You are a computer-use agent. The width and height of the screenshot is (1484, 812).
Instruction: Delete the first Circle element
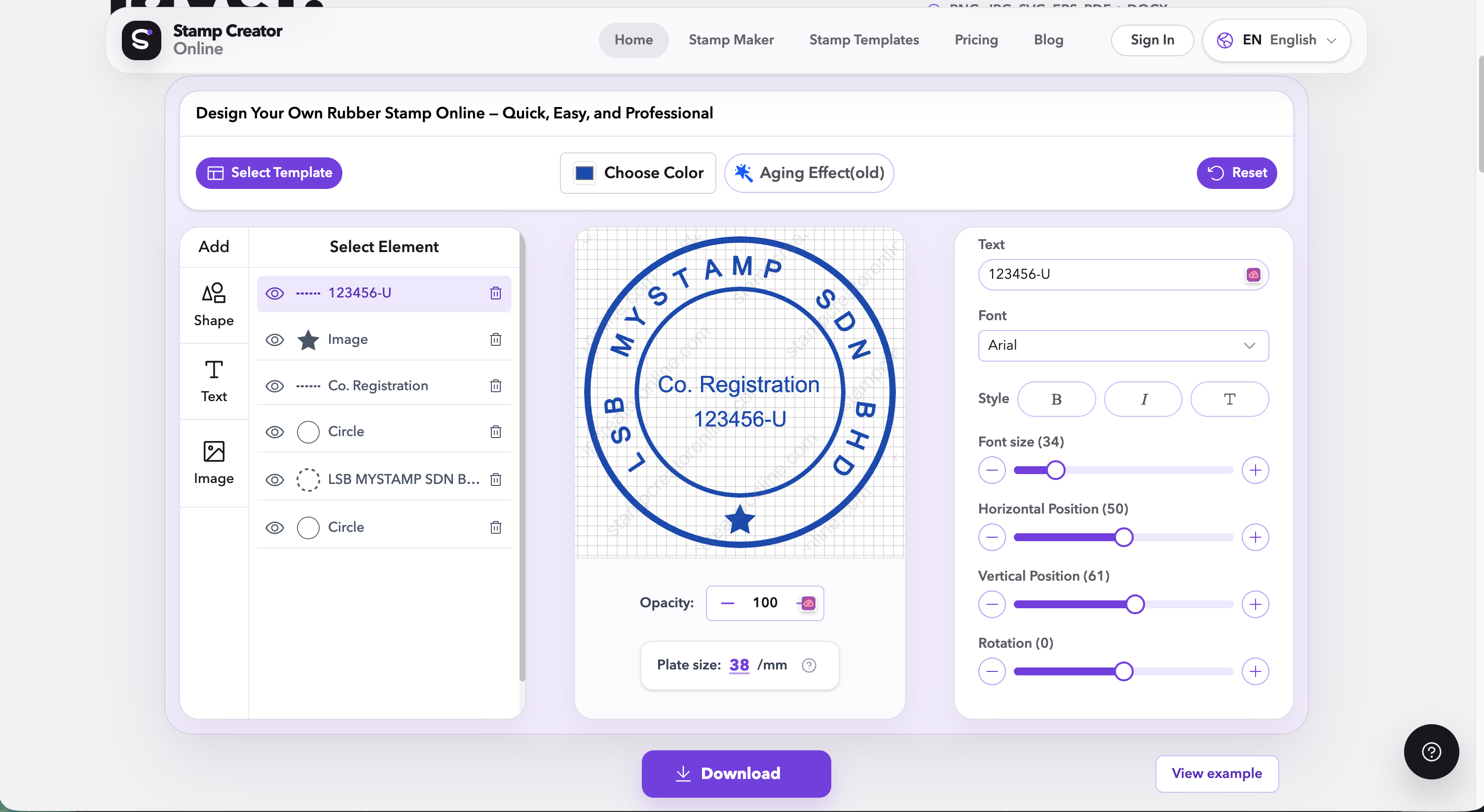[495, 431]
